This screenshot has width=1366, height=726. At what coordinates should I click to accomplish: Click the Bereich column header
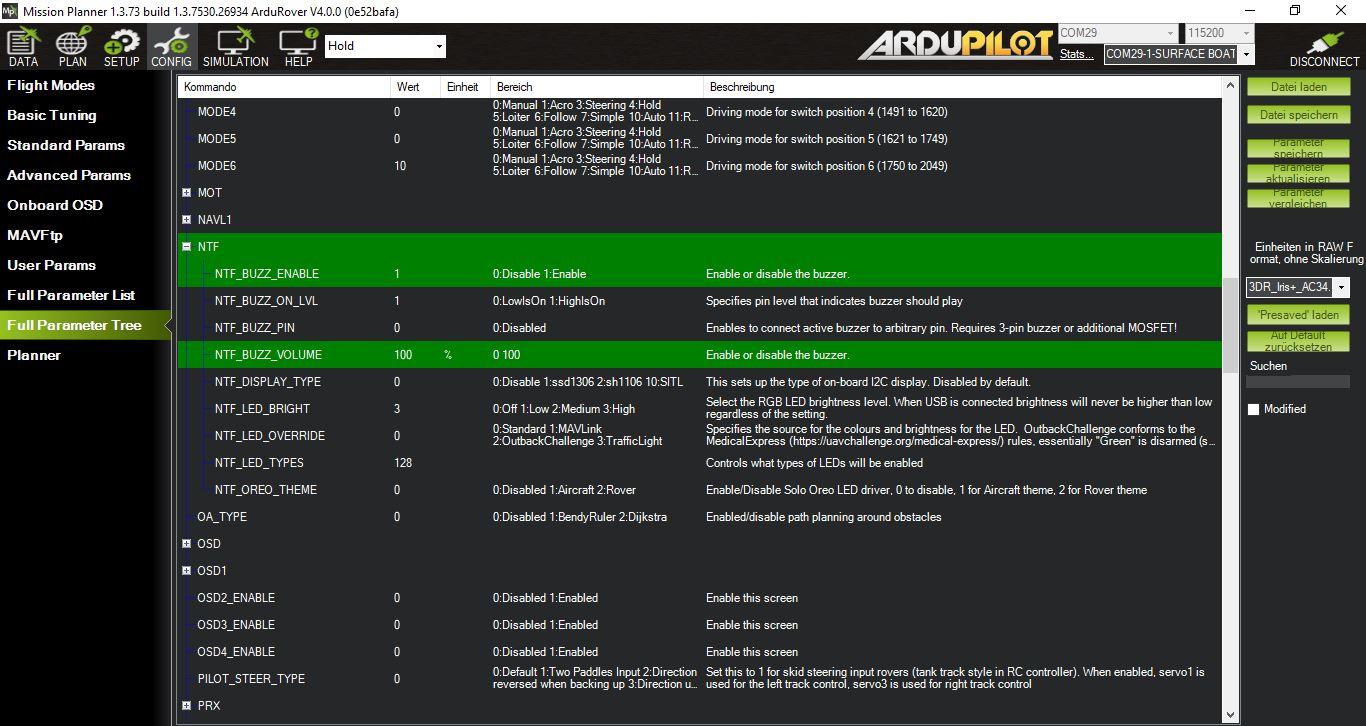(597, 87)
